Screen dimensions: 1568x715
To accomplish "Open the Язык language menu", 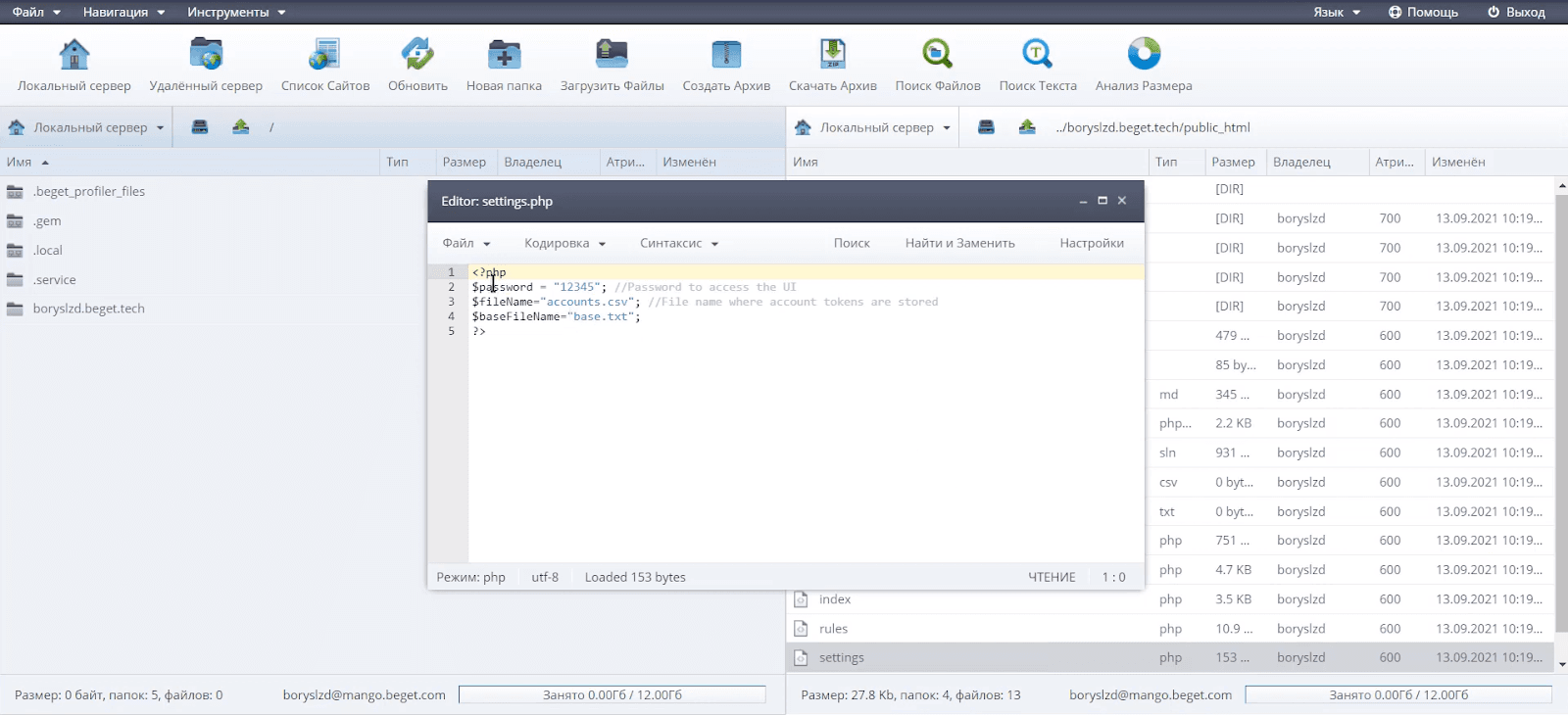I will [1337, 12].
